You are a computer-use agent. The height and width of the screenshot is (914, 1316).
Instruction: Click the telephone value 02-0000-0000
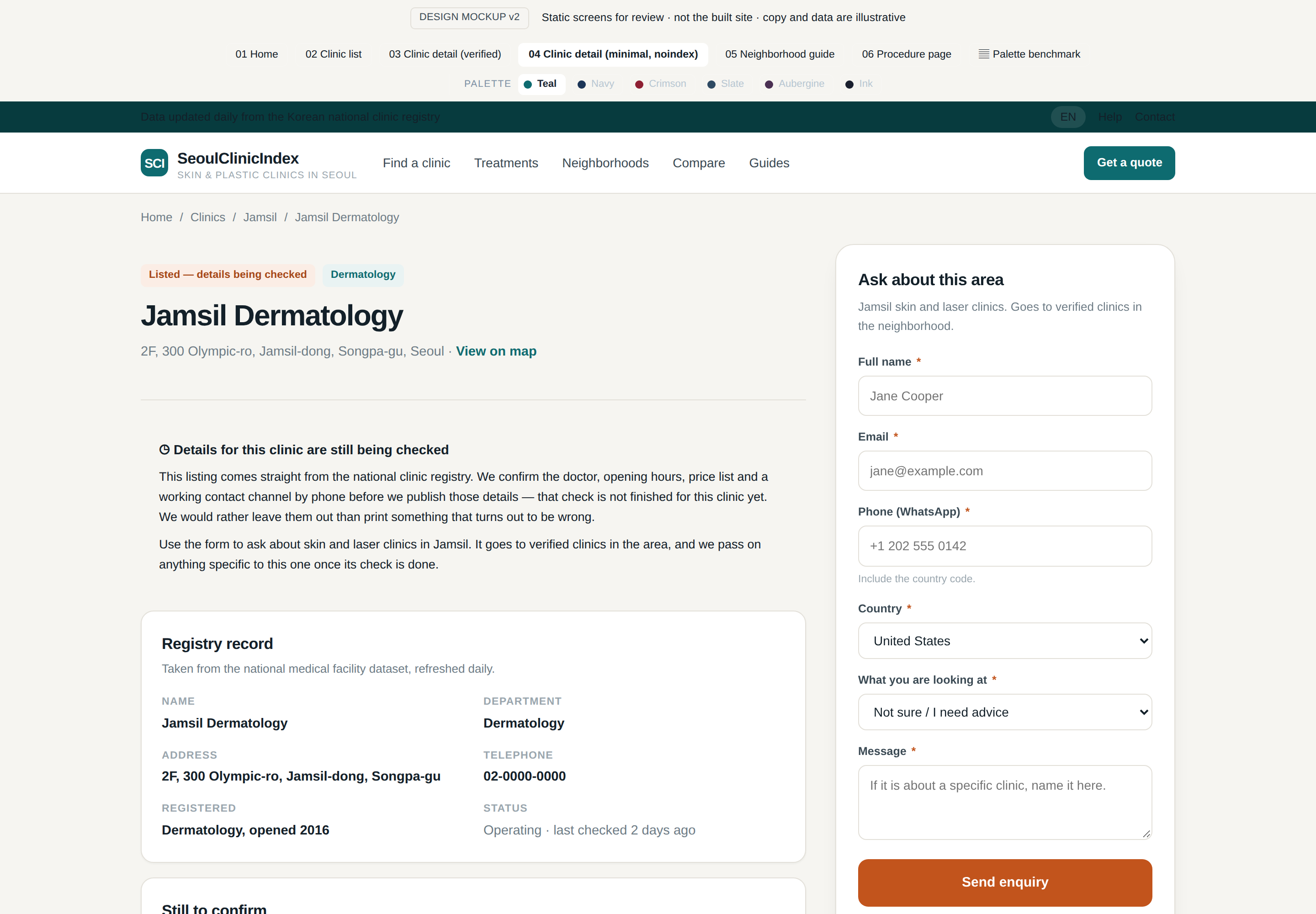click(x=524, y=776)
